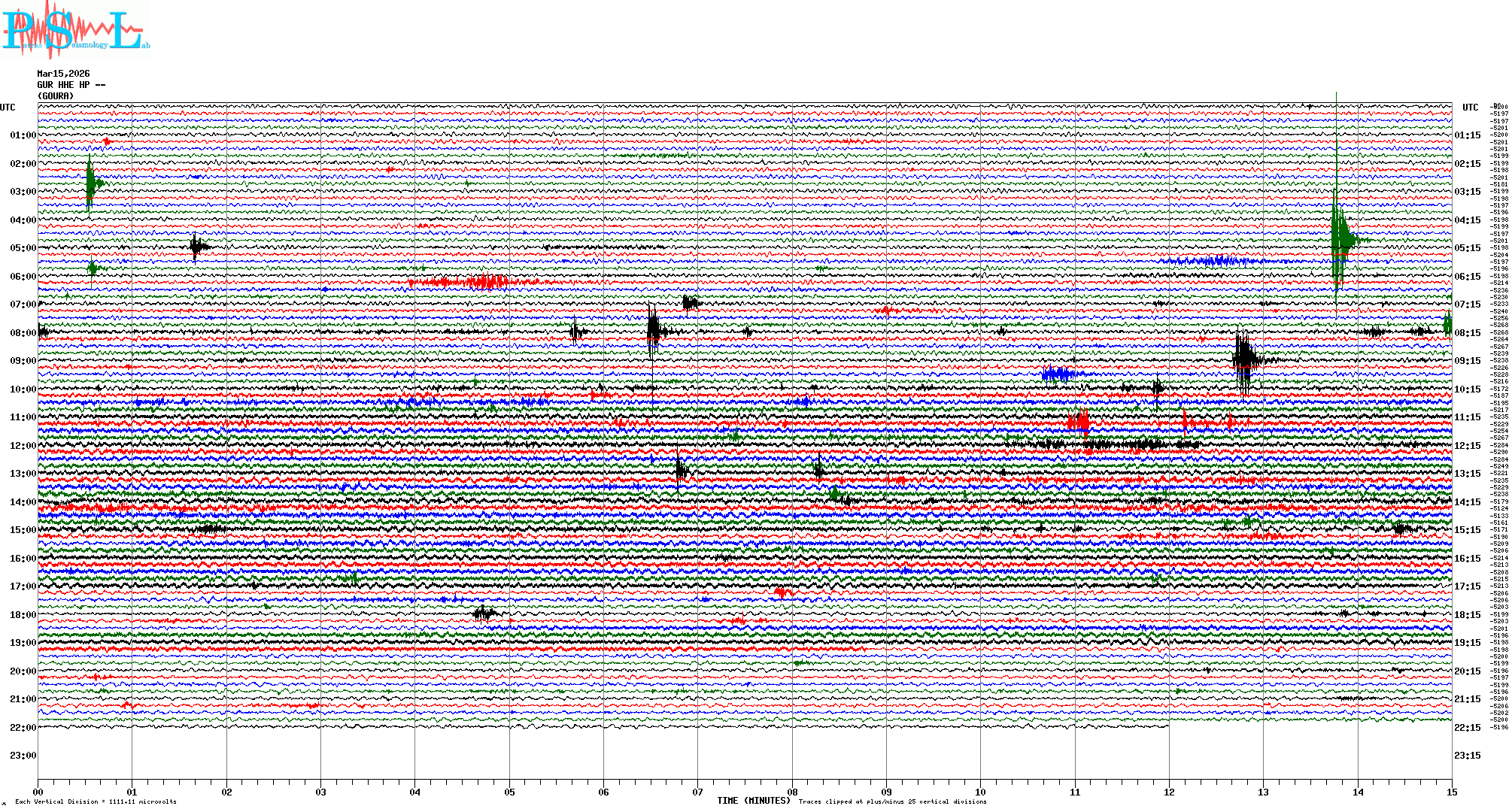Click the PSL seismology lab logo
The height and width of the screenshot is (812, 1512).
pos(75,30)
